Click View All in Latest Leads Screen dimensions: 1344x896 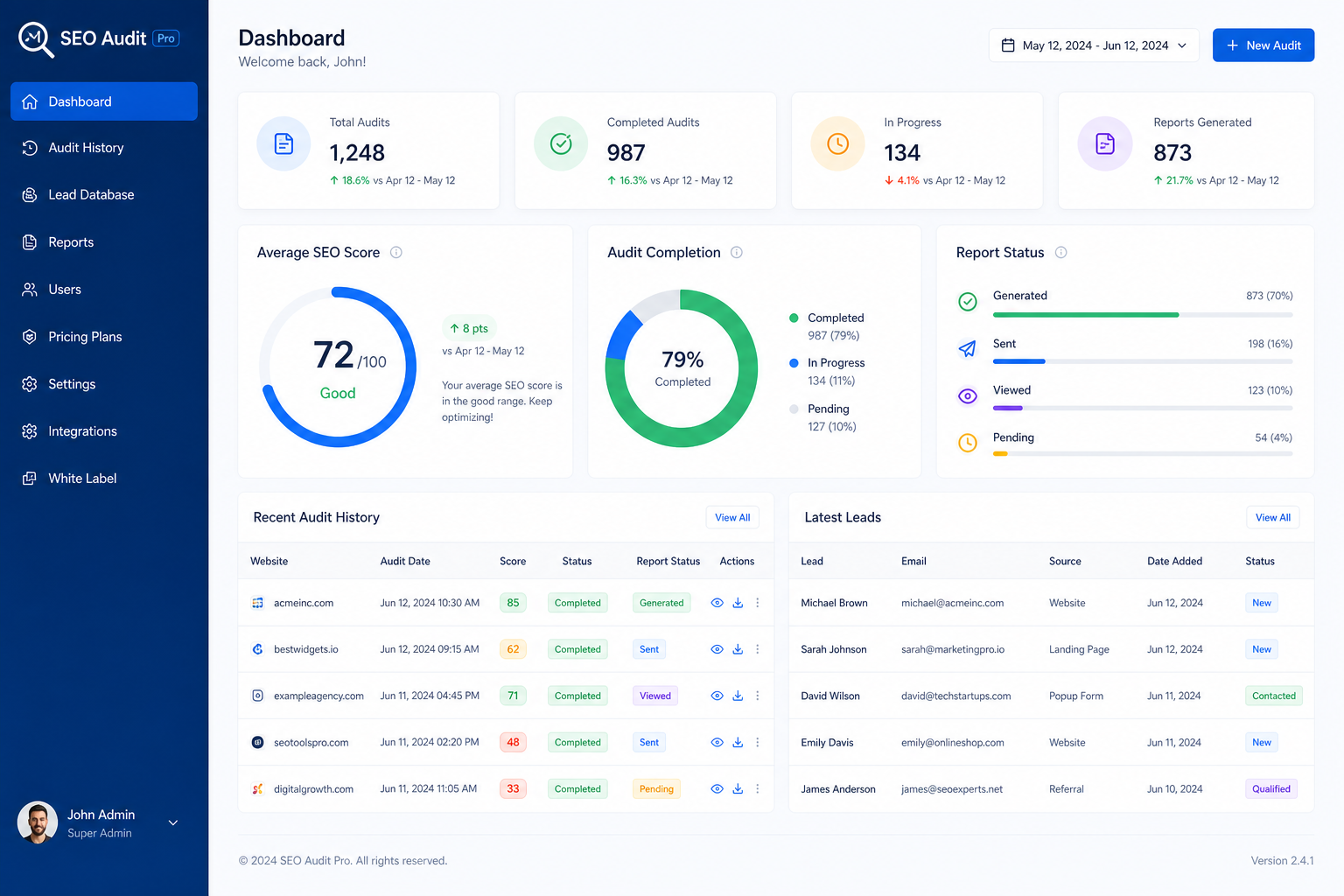click(x=1273, y=517)
